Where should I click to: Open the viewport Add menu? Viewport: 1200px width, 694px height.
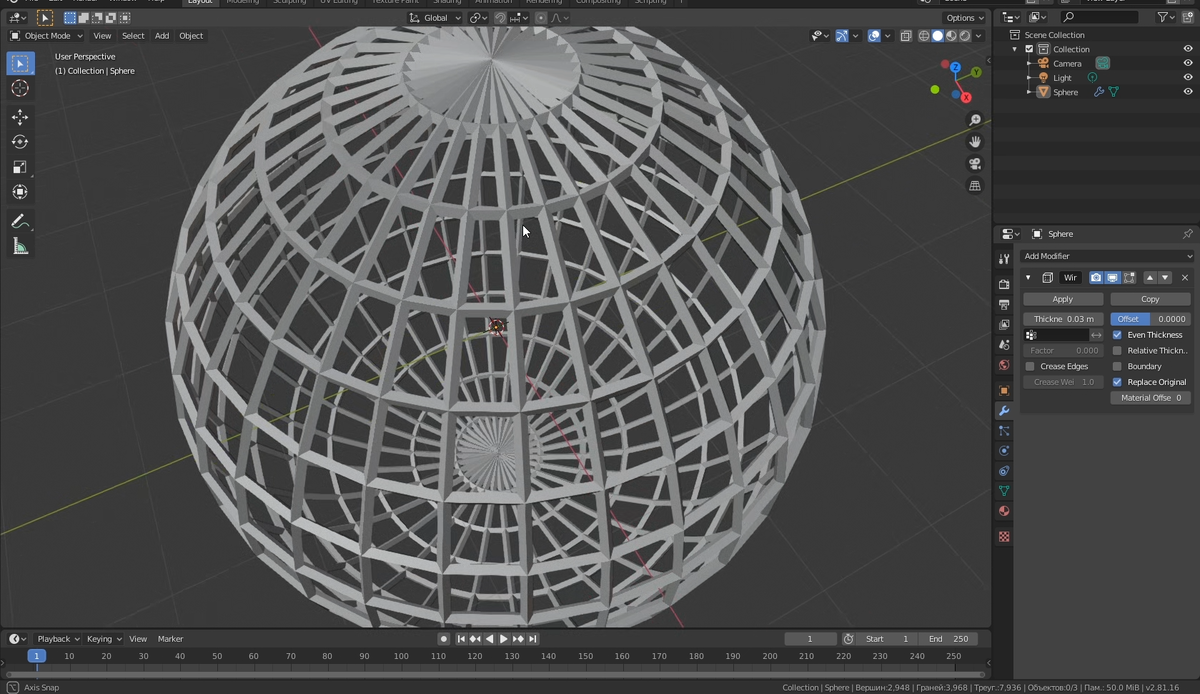coord(162,36)
